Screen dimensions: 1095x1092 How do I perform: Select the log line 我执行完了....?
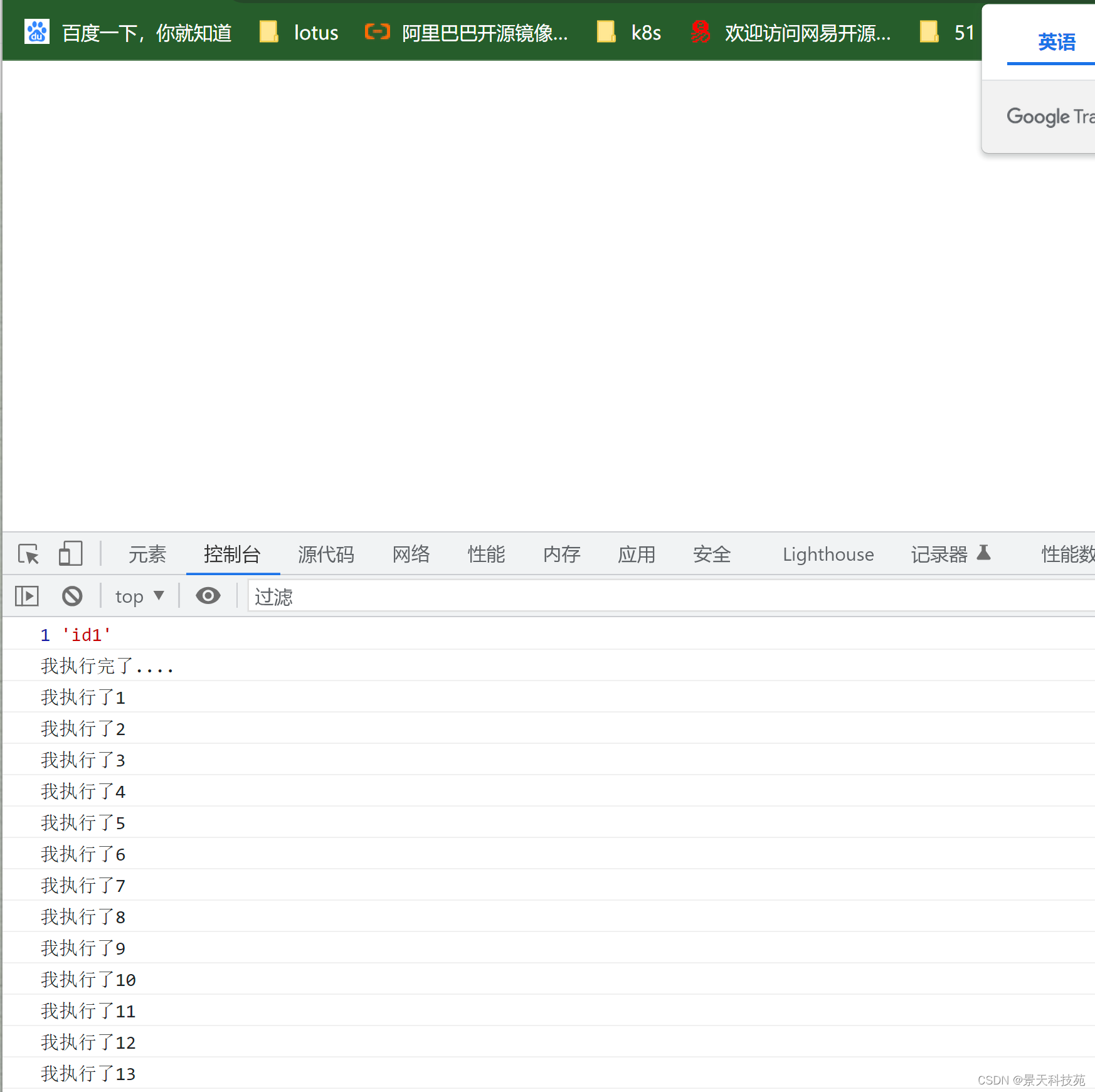(x=549, y=665)
